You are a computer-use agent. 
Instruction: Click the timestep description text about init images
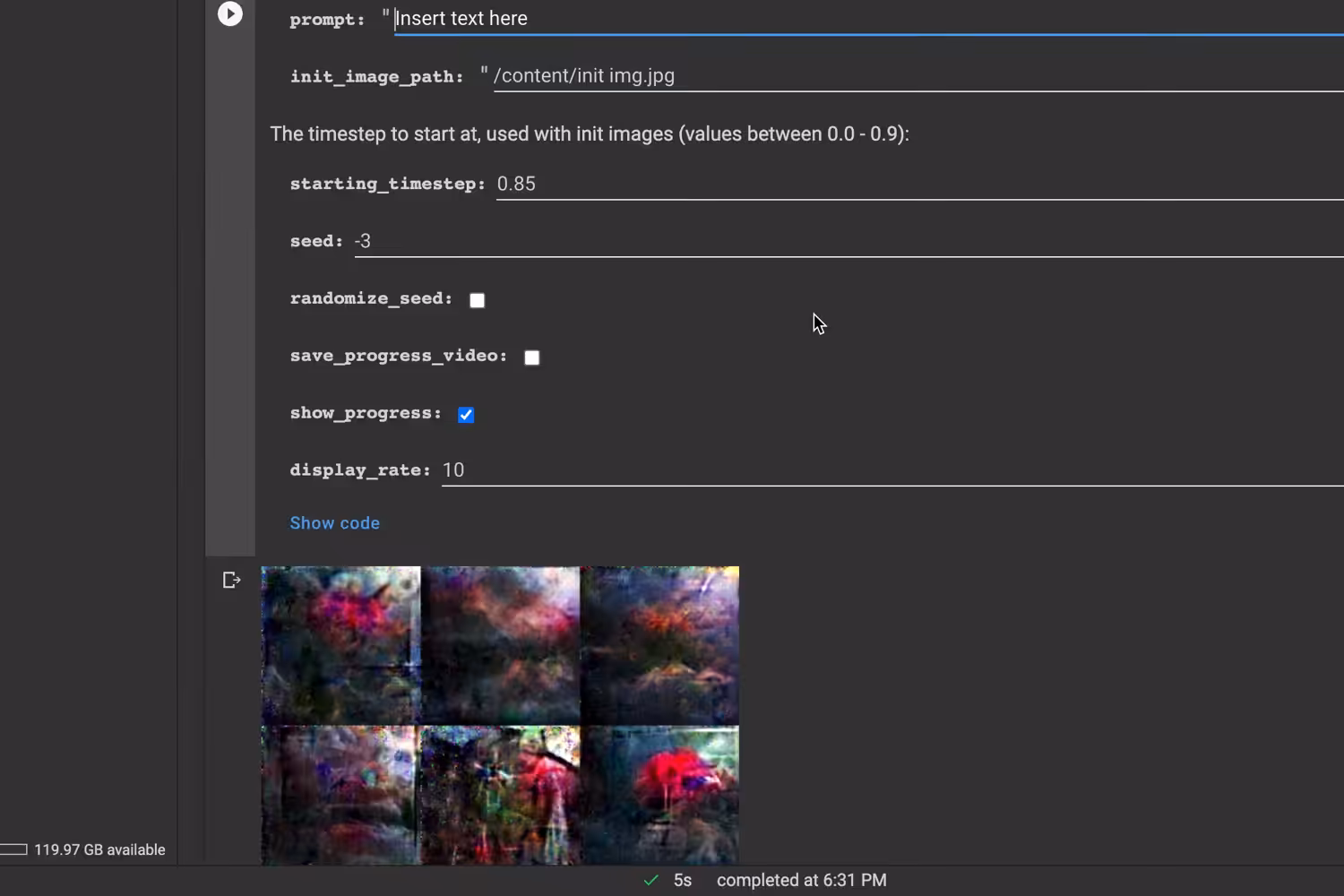[x=590, y=134]
